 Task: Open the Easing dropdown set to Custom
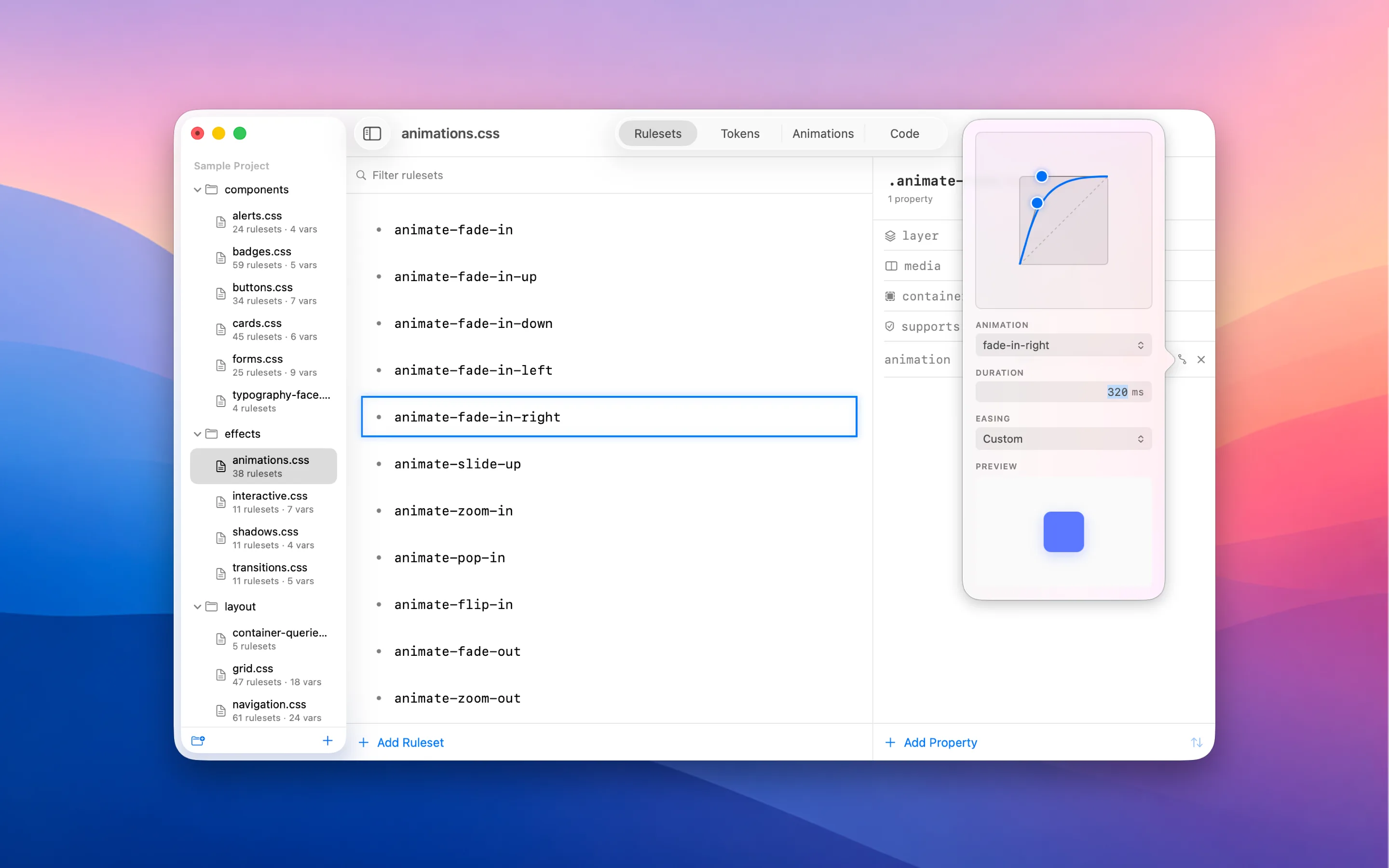1063,439
